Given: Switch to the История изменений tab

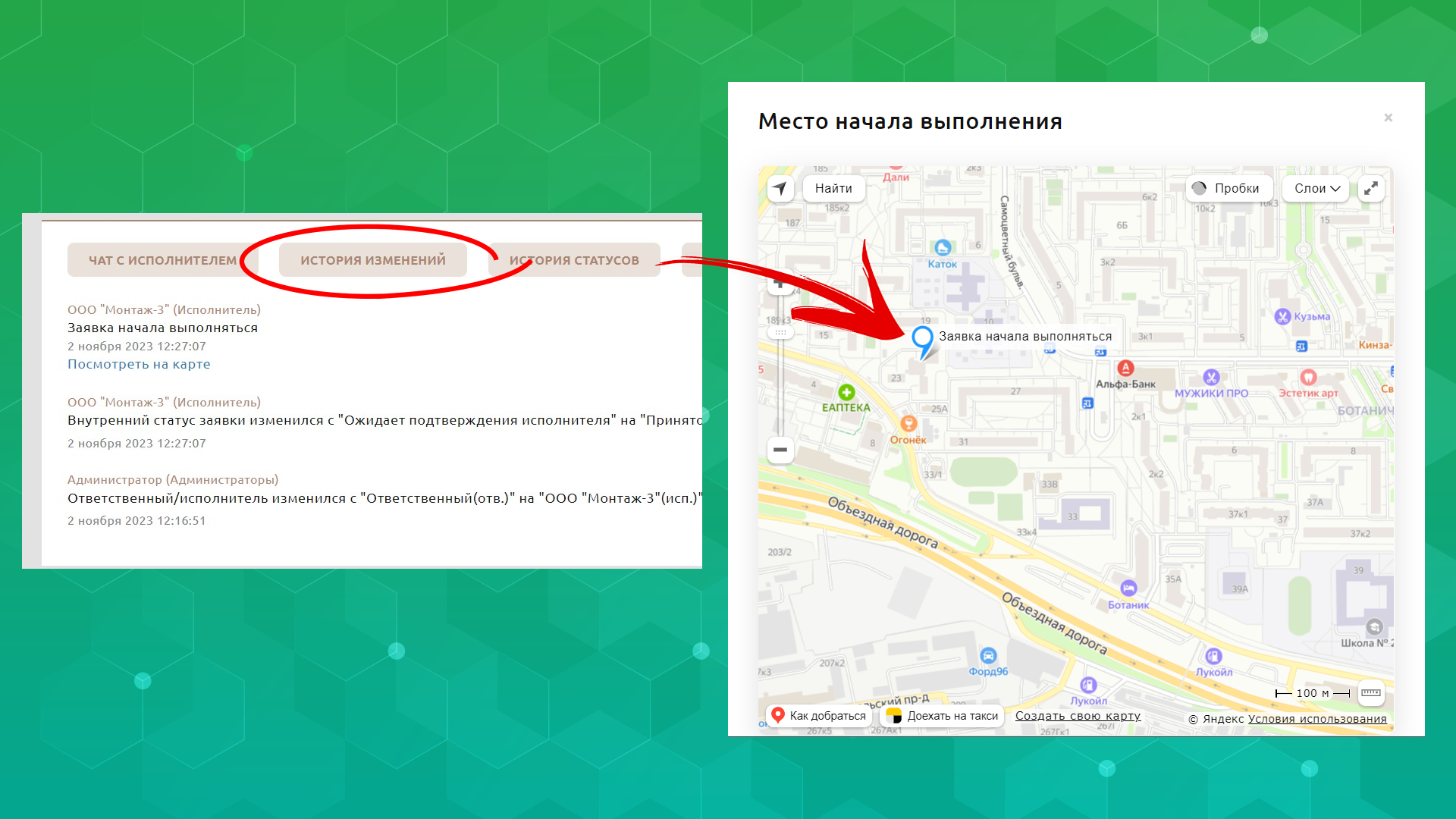Looking at the screenshot, I should (x=373, y=260).
